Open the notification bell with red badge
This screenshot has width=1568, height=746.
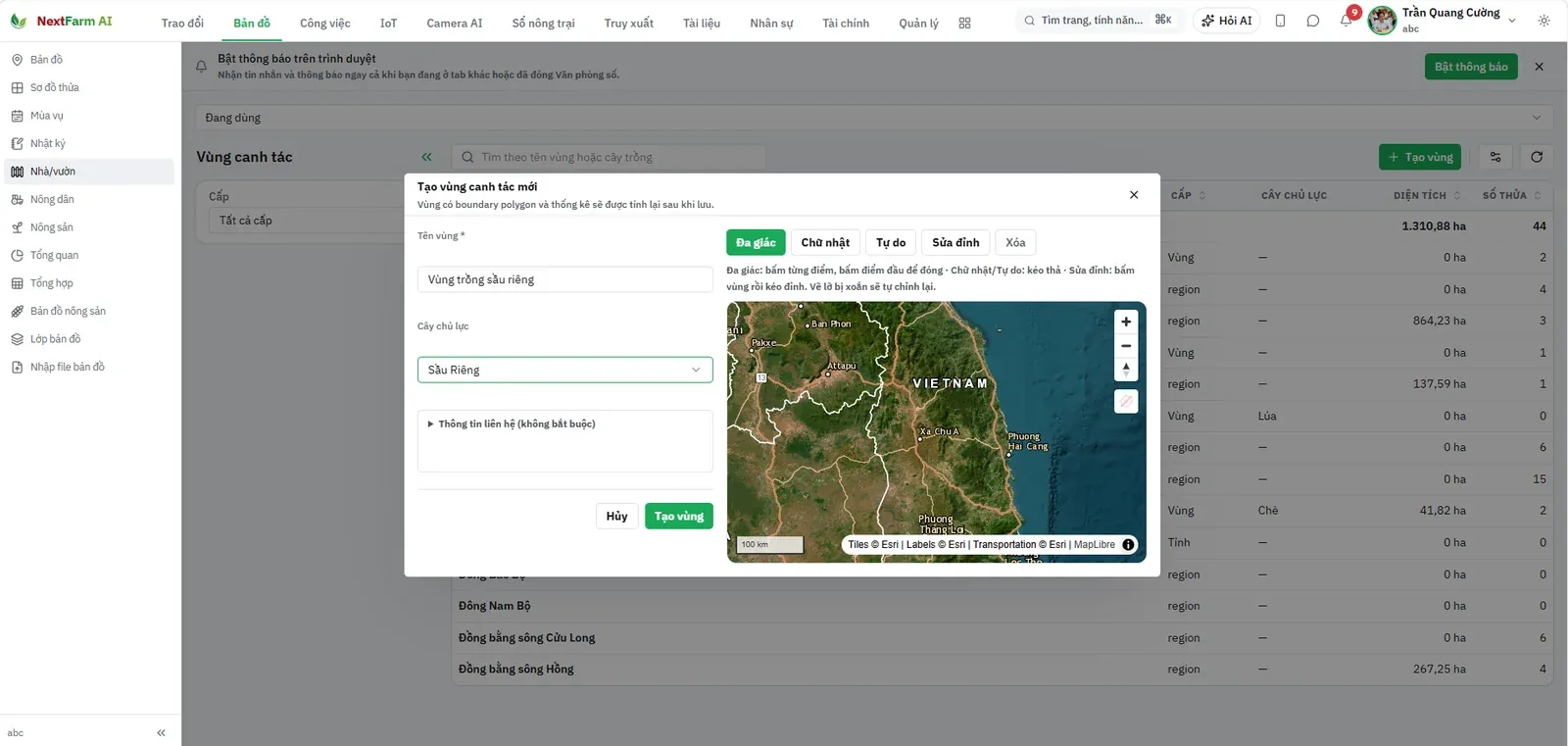[x=1347, y=21]
